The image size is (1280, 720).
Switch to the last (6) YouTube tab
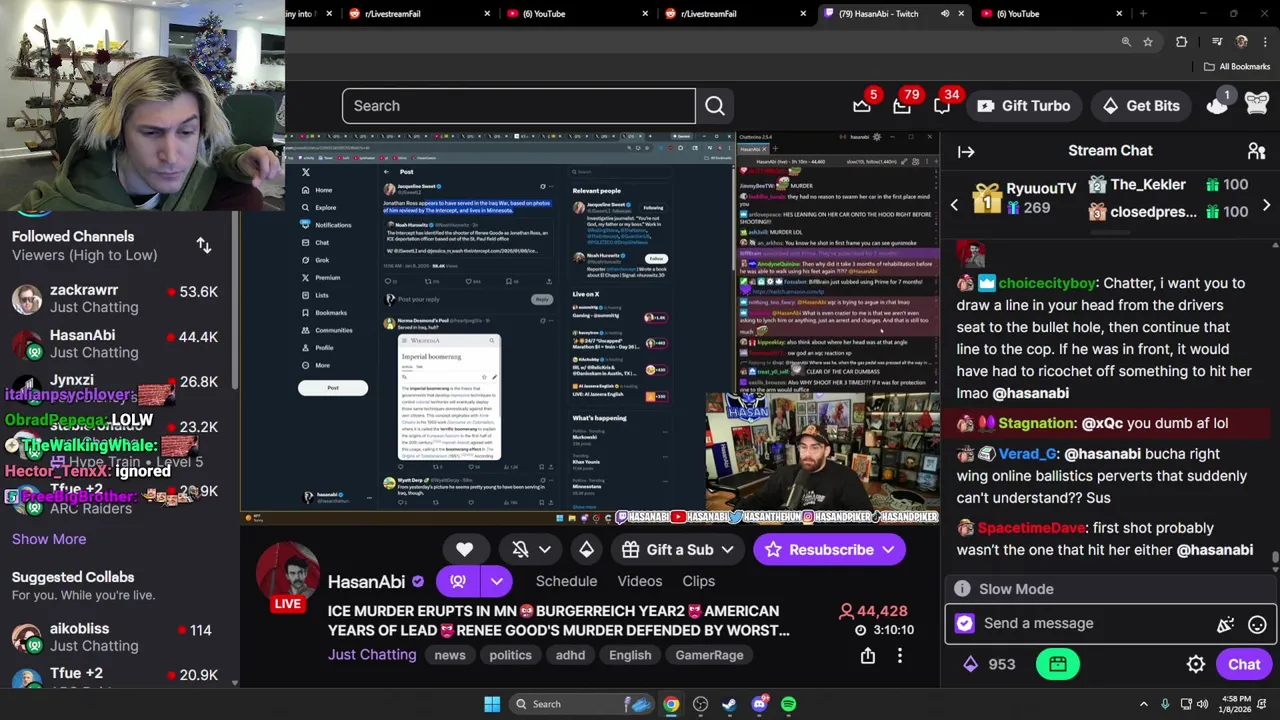point(1050,14)
